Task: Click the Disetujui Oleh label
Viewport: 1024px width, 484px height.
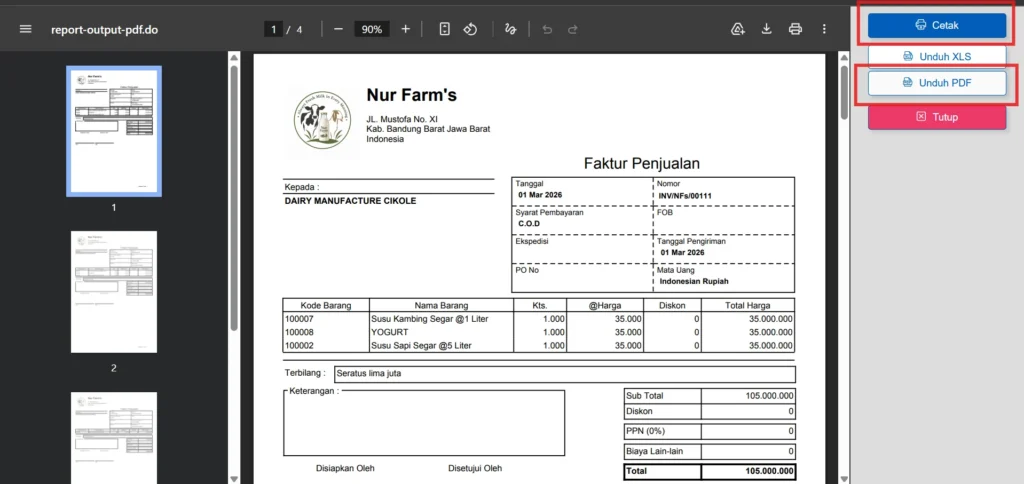Action: [475, 468]
